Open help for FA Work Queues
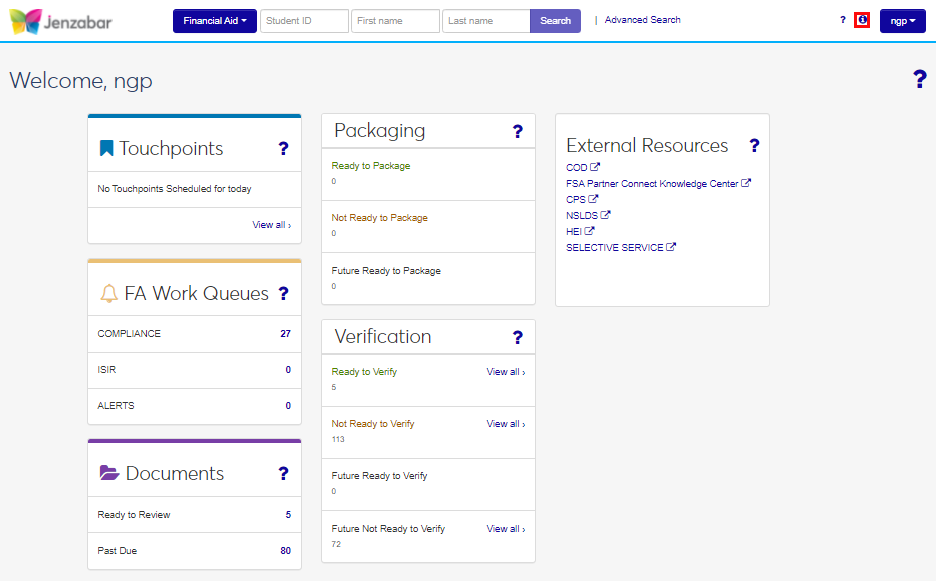This screenshot has height=581, width=936. coord(283,294)
